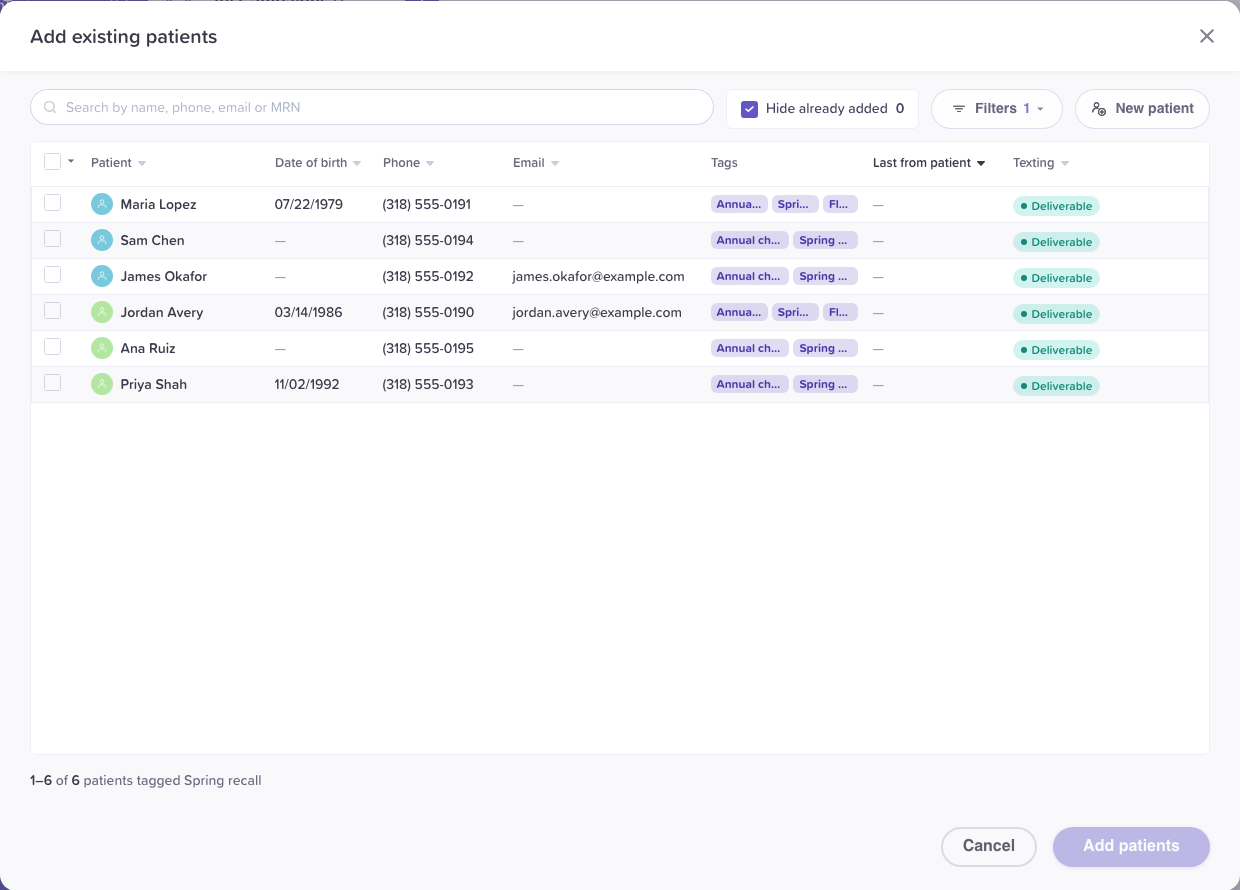The image size is (1240, 890).
Task: Sort by Date of birth column
Action: 318,163
